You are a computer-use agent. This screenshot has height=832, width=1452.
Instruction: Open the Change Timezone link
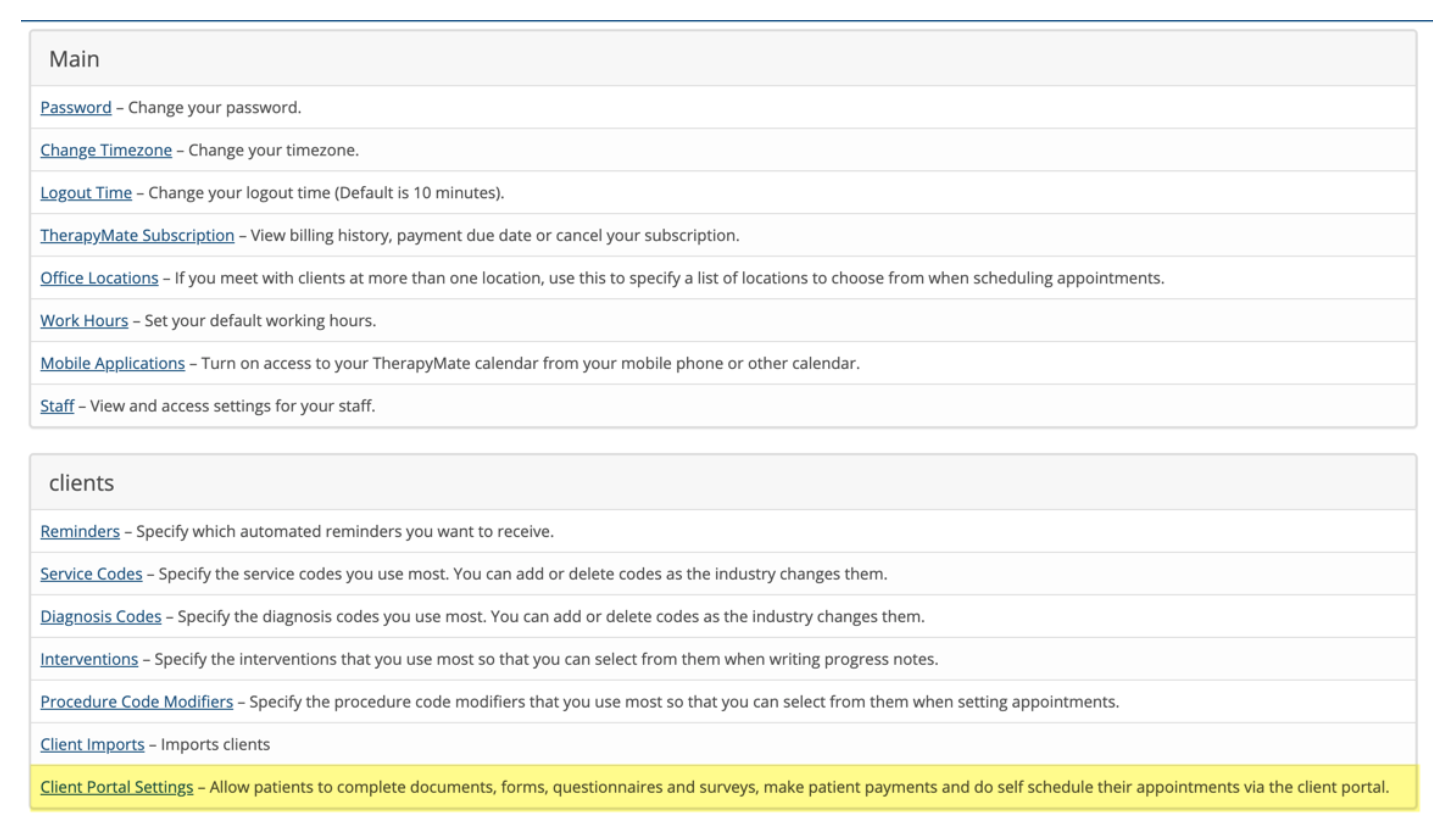[x=106, y=150]
